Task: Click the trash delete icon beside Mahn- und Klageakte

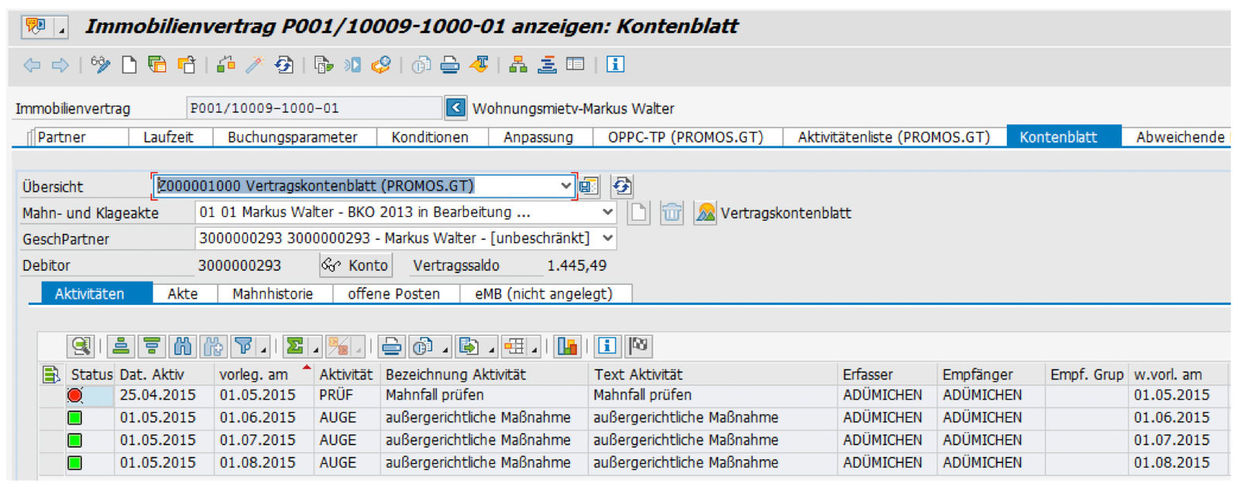Action: (x=672, y=213)
